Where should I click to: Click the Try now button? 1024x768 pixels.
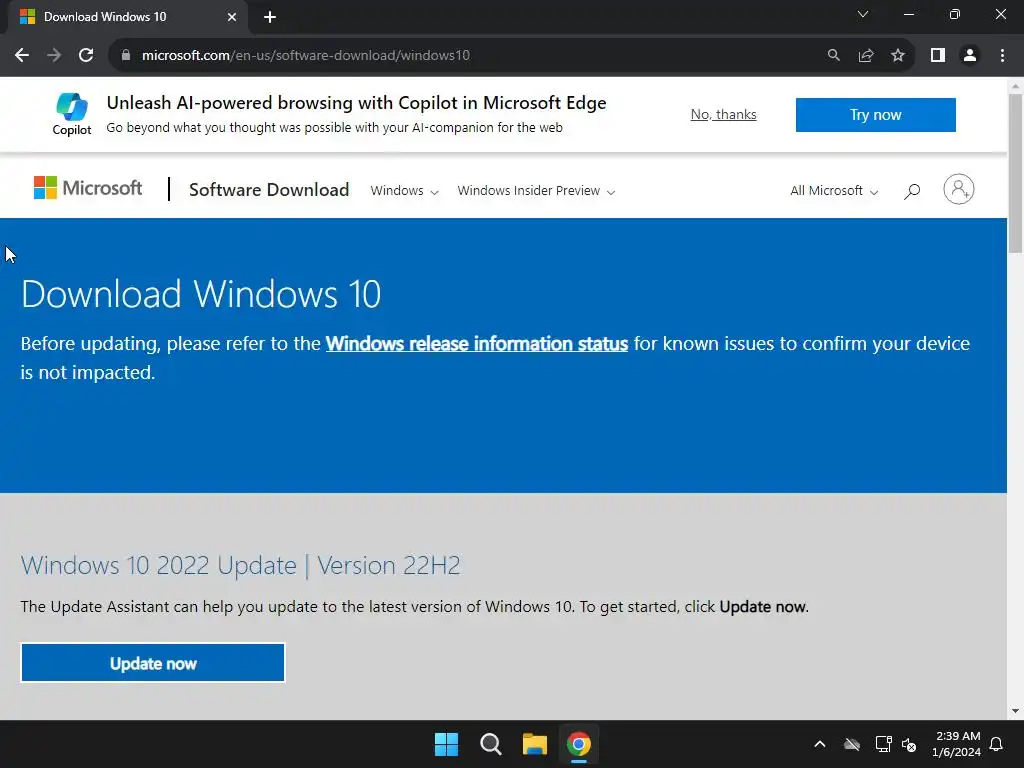coord(875,115)
